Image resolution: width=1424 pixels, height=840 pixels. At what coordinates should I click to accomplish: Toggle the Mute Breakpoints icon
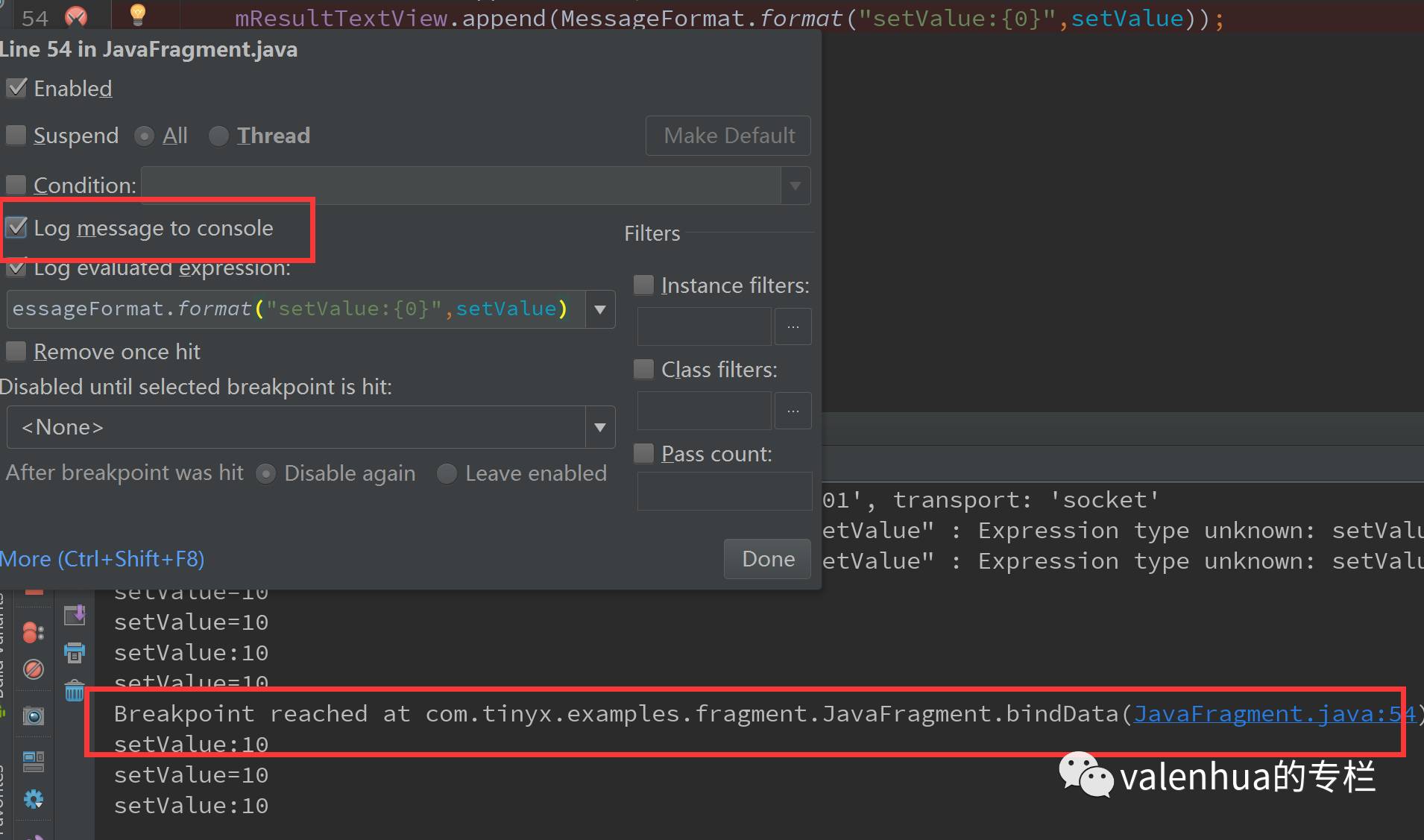(33, 669)
